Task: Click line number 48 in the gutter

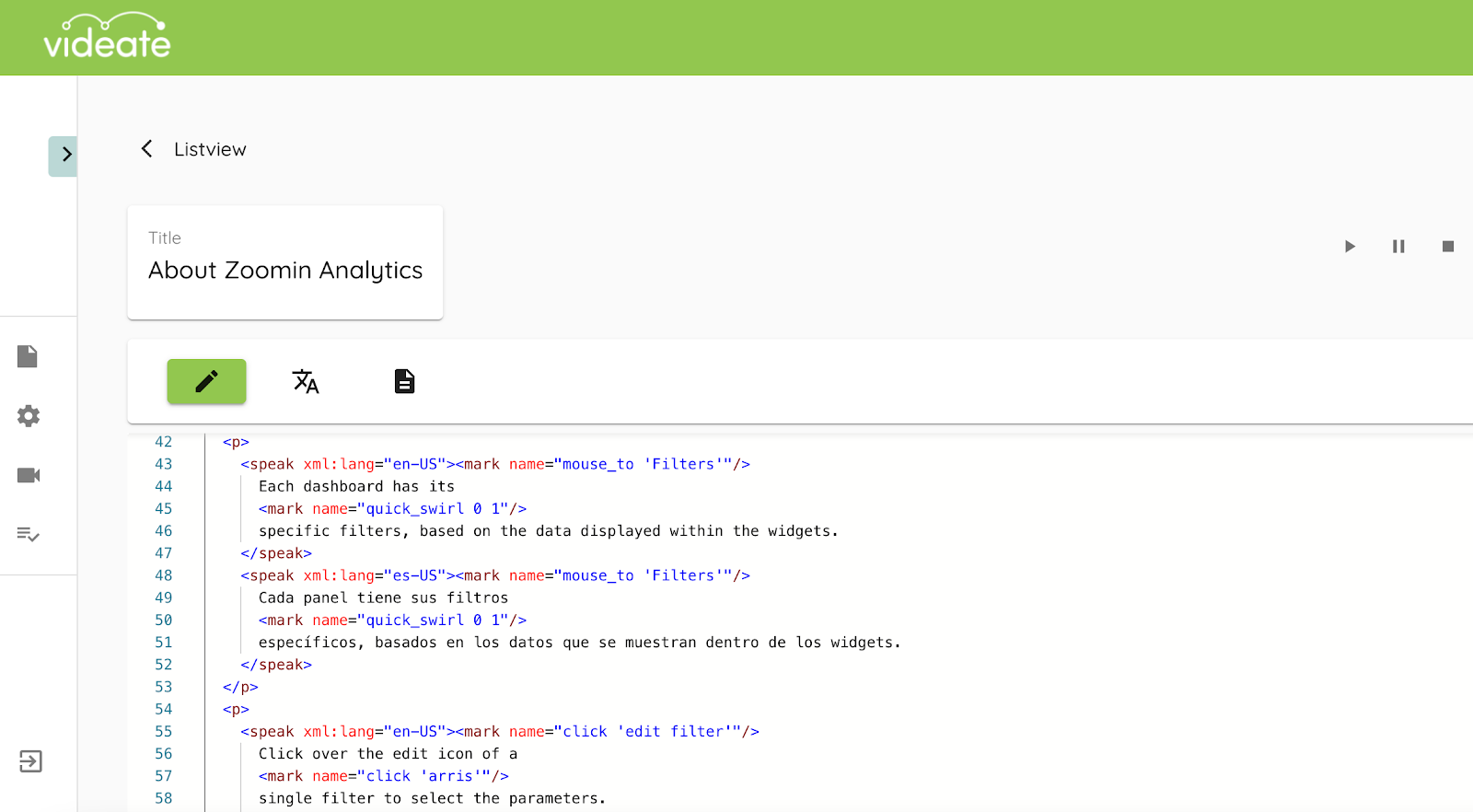Action: pos(163,575)
